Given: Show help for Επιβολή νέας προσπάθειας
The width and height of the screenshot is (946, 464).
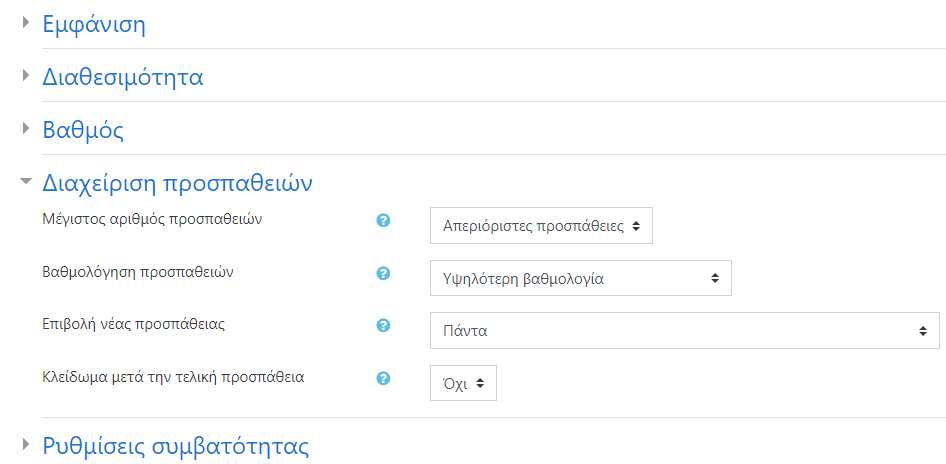Looking at the screenshot, I should tap(382, 326).
